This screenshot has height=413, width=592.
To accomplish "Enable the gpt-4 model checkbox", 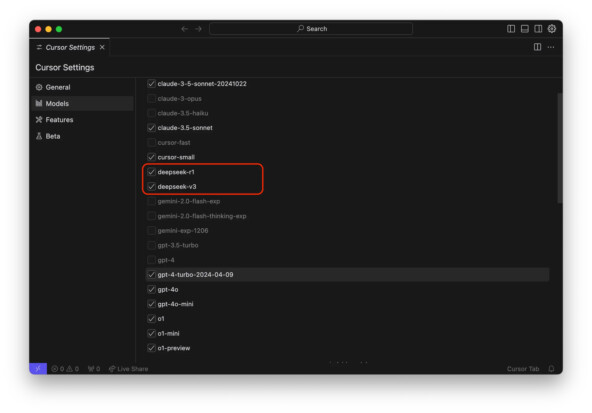I will [x=151, y=260].
